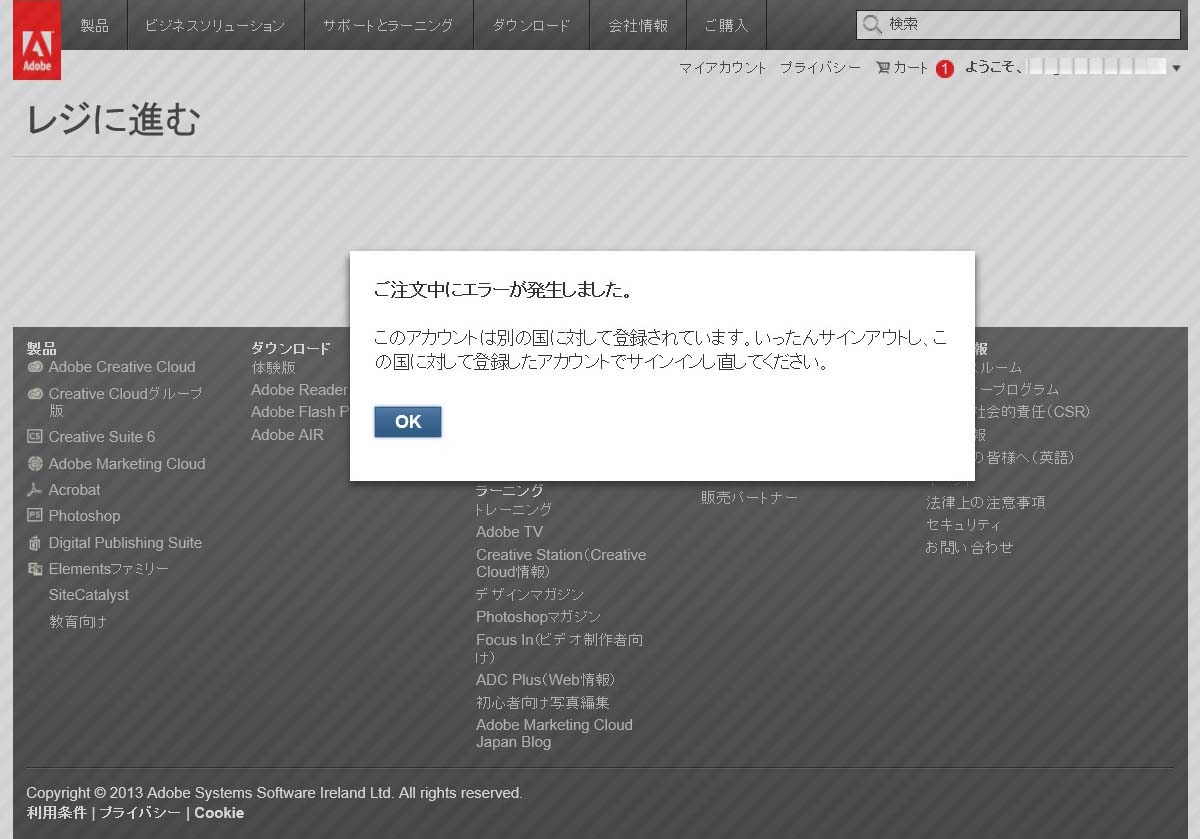Open the top プライバシー link

[820, 68]
